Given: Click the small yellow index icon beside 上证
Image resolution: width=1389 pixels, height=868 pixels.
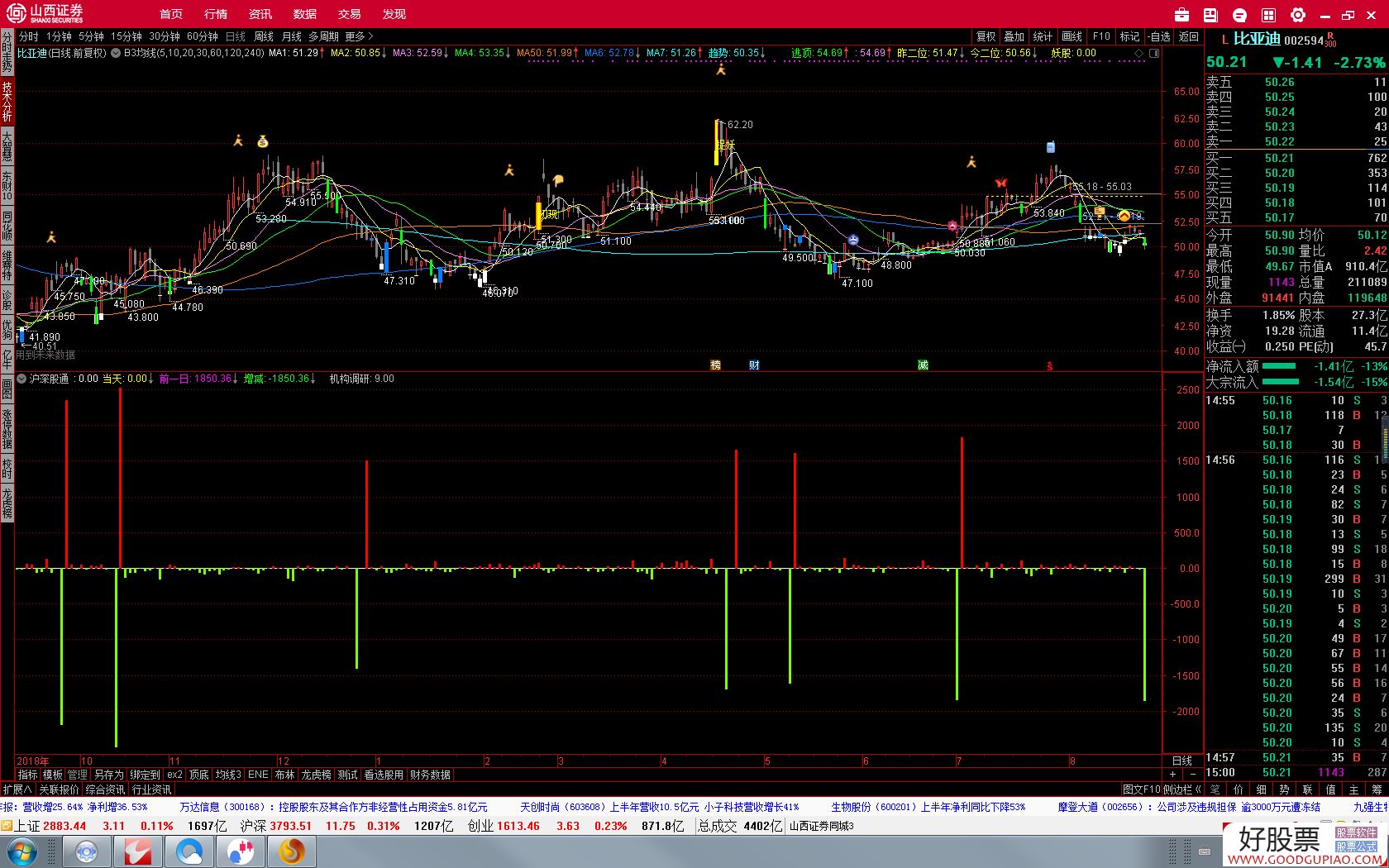Looking at the screenshot, I should [7, 825].
